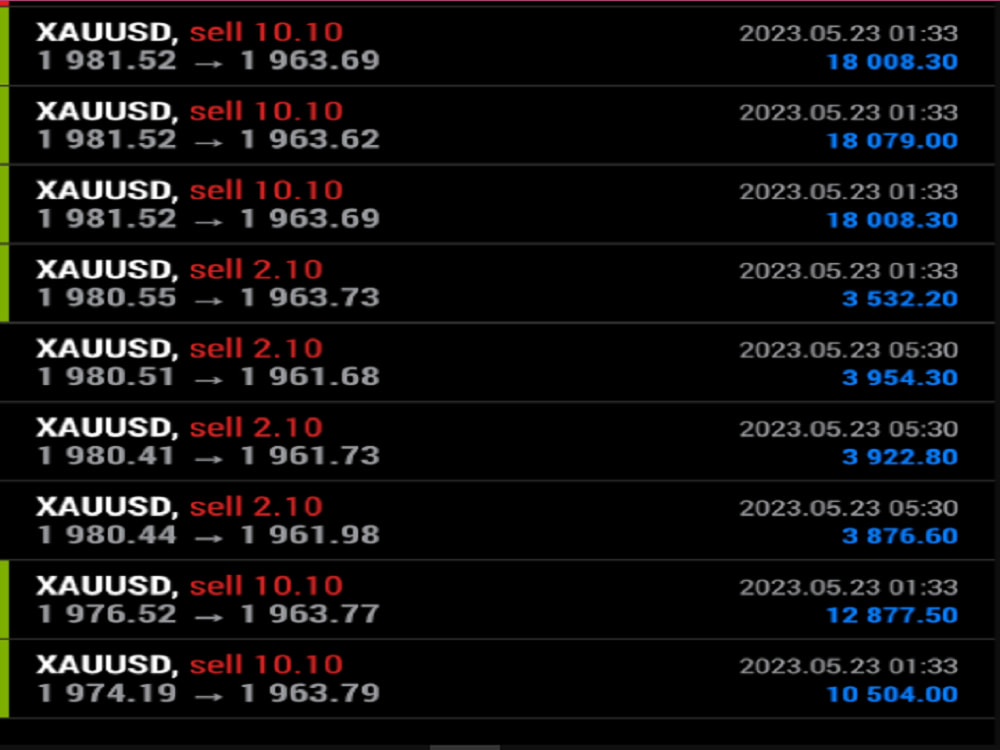Screen dimensions: 1000x750
Task: Click the 01:33 timestamp above 18 079.00
Action: tap(848, 112)
